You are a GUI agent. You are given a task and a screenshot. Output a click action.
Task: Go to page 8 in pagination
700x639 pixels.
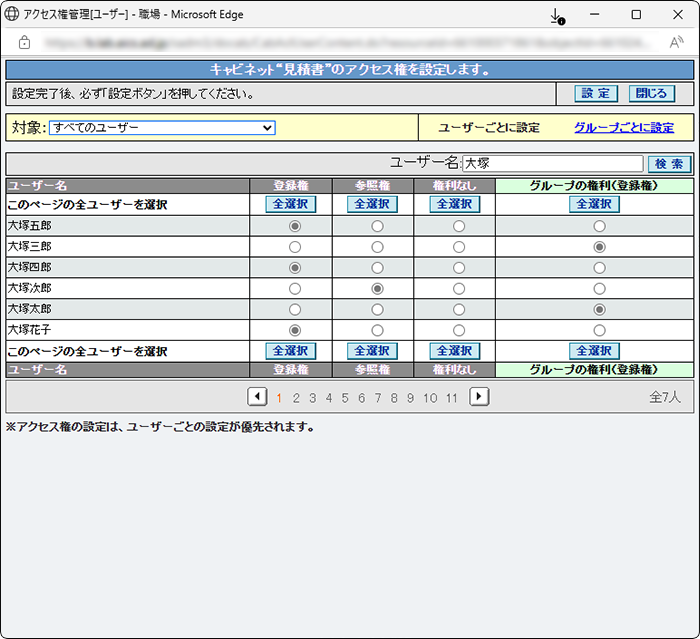point(394,398)
